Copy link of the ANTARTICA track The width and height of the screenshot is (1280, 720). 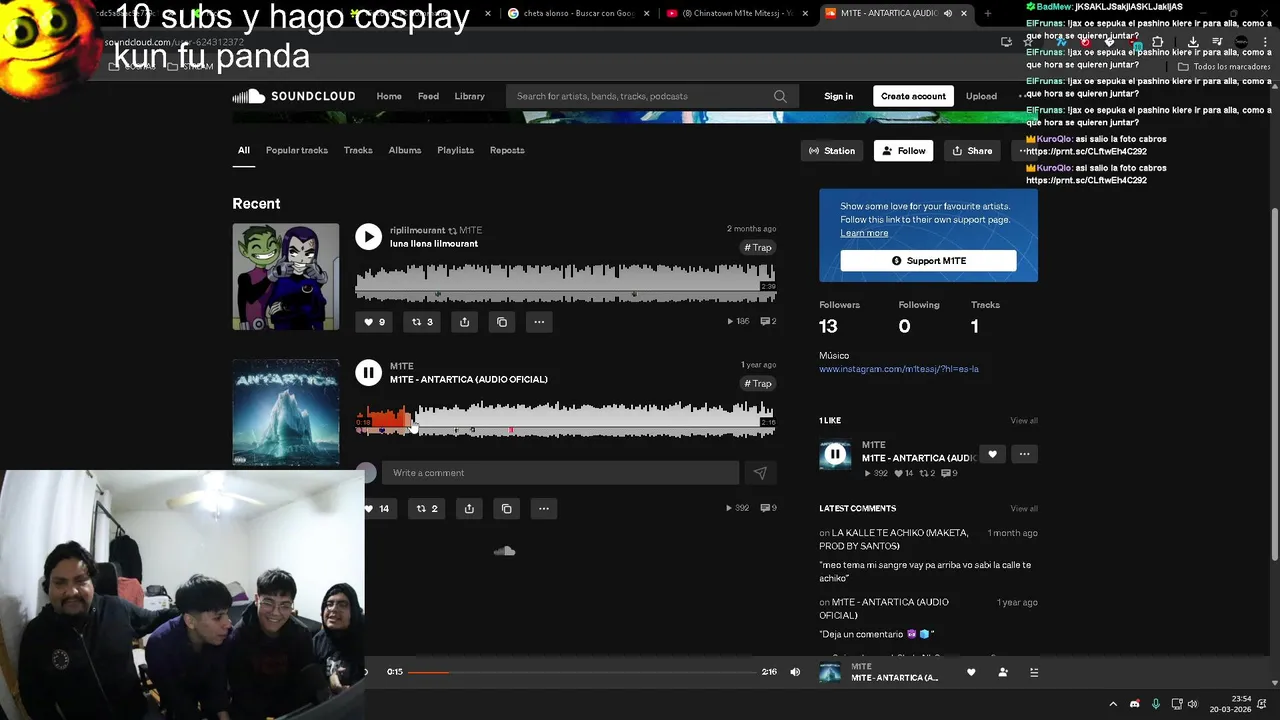point(506,509)
